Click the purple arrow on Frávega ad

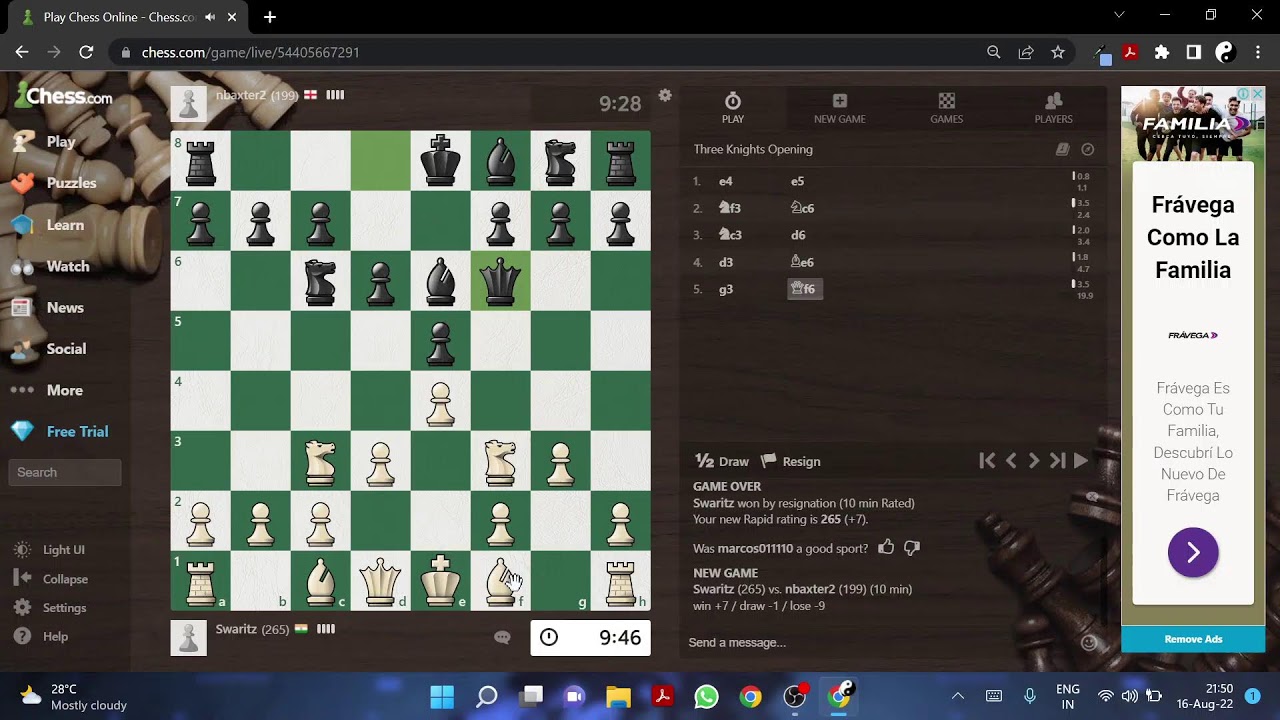pyautogui.click(x=1193, y=553)
